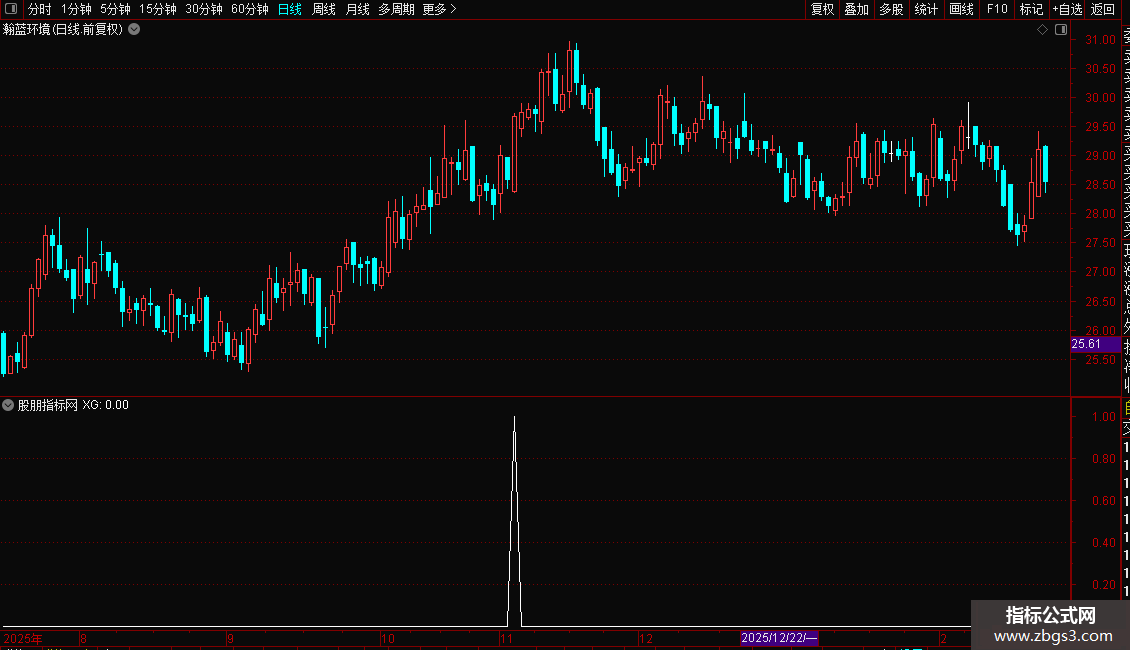Open F10 company info
Image resolution: width=1130 pixels, height=650 pixels.
pyautogui.click(x=997, y=9)
